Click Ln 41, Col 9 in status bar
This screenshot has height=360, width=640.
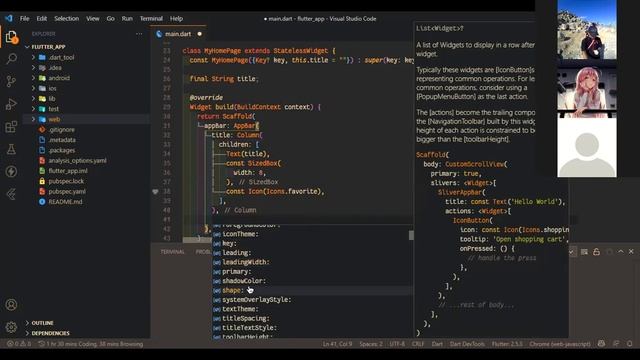(337, 344)
